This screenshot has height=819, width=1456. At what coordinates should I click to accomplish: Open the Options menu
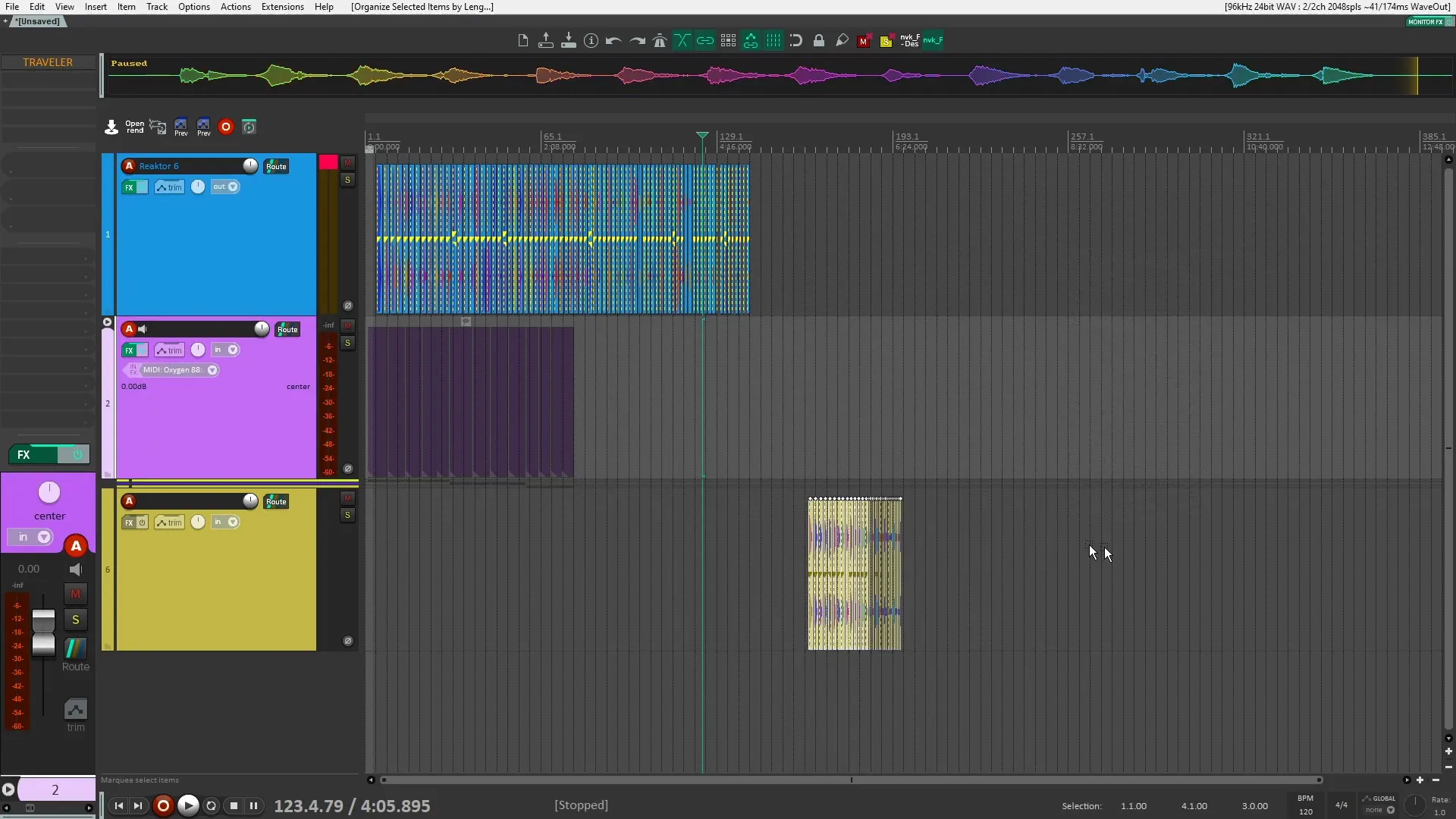click(194, 7)
